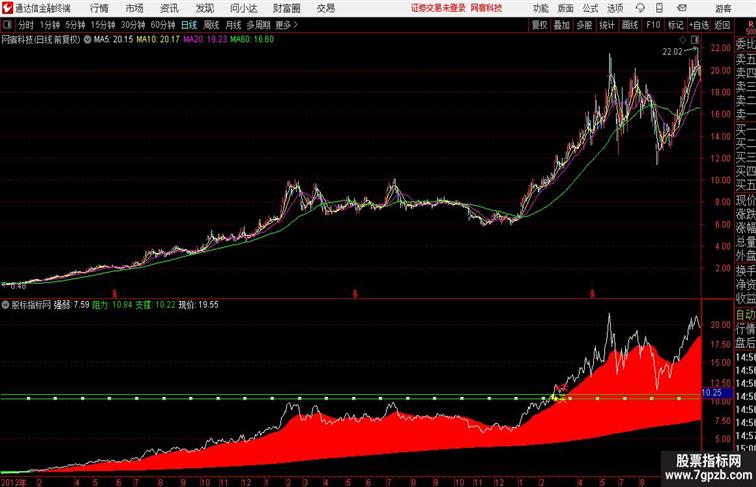The image size is (756, 487).
Task: Open the mail envelope icon
Action: 682,8
